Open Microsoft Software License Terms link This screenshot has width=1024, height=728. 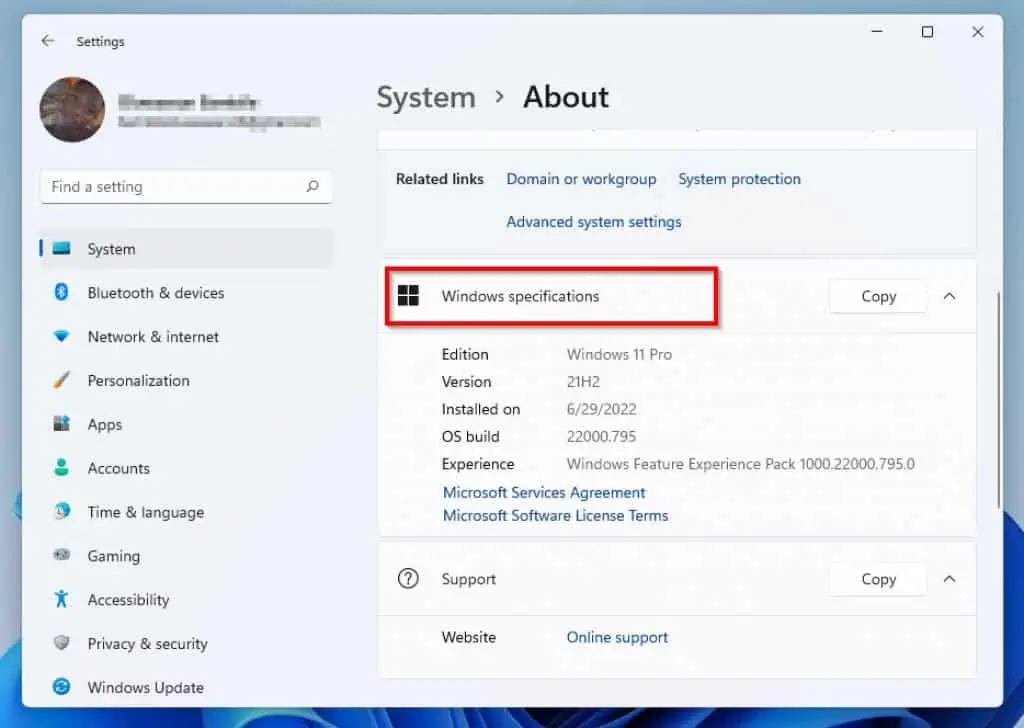tap(556, 516)
